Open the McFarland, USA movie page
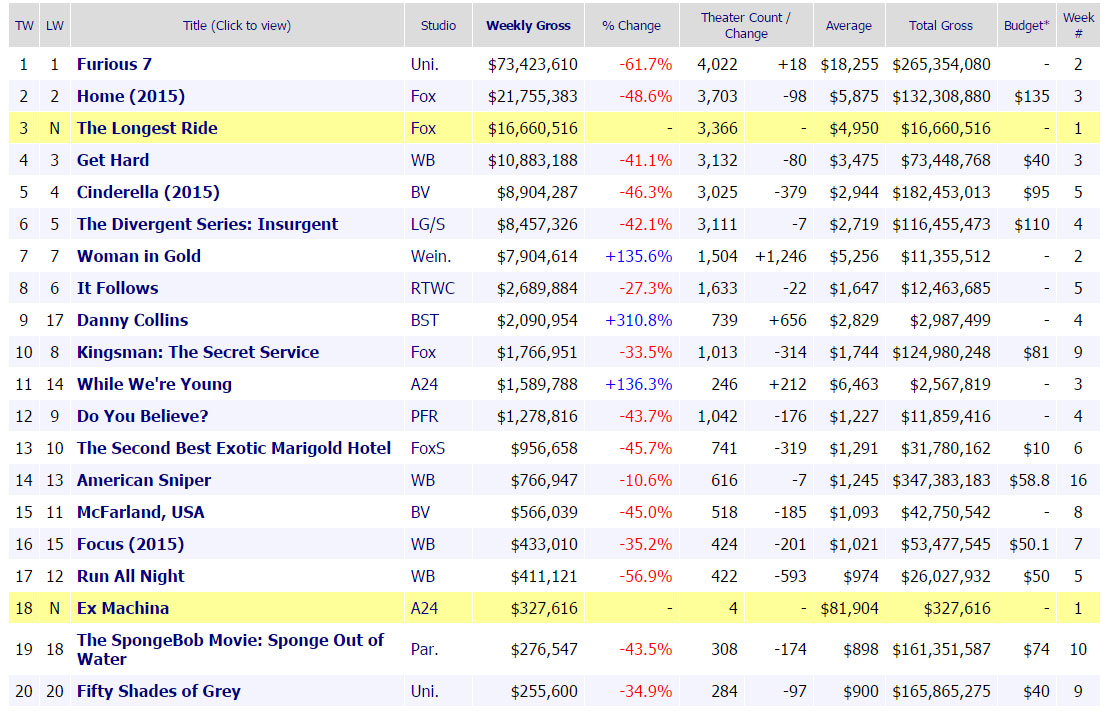Image resolution: width=1115 pixels, height=712 pixels. 141,512
